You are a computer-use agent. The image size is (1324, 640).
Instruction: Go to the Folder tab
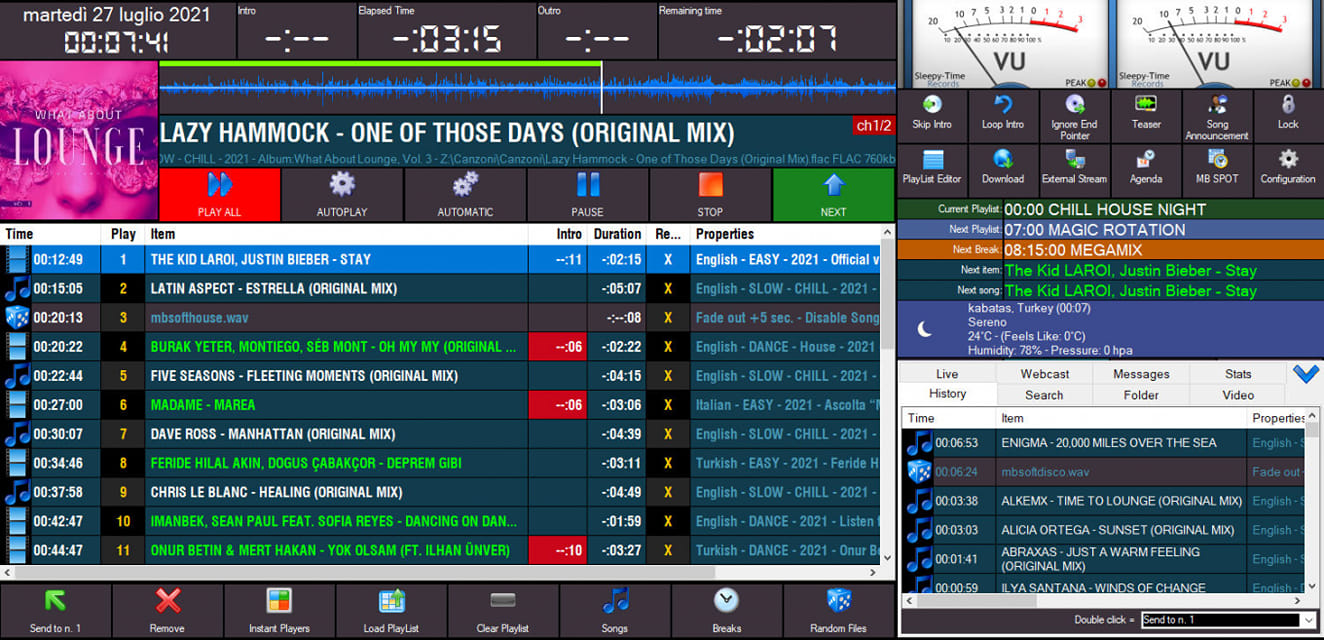(x=1141, y=395)
